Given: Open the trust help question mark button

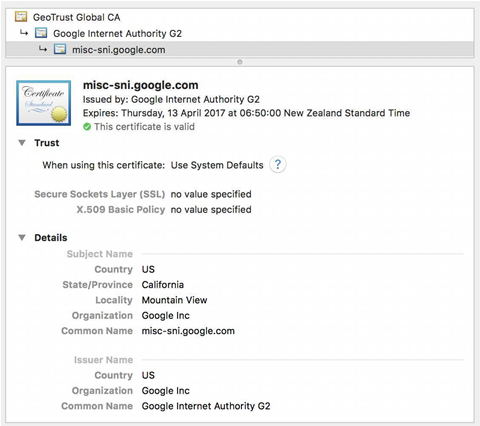Looking at the screenshot, I should (x=278, y=165).
